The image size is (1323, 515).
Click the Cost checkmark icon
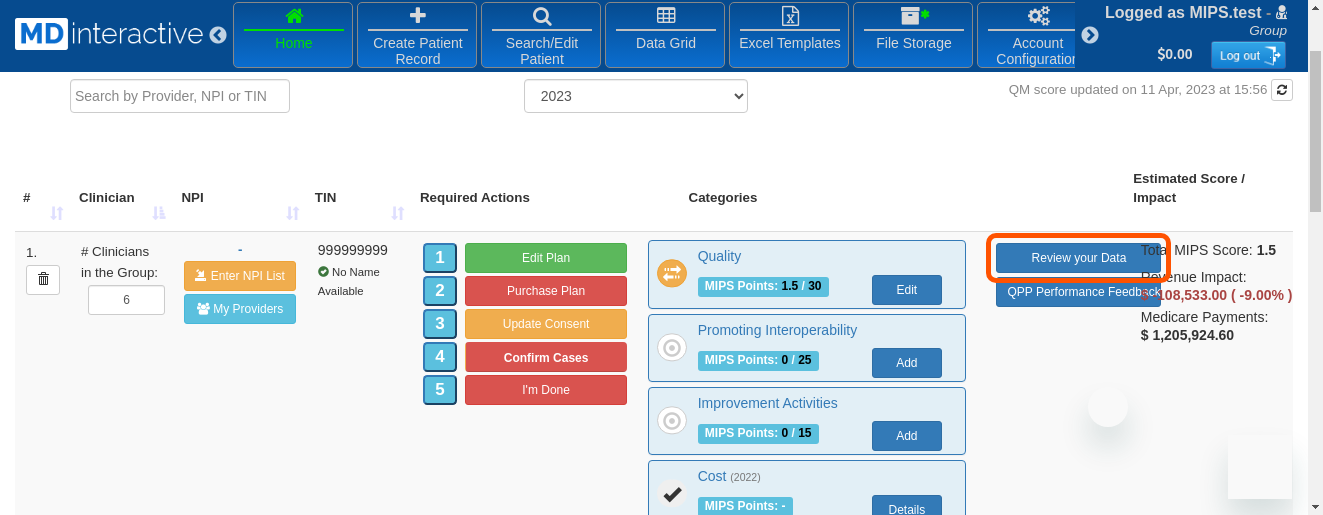coord(672,494)
